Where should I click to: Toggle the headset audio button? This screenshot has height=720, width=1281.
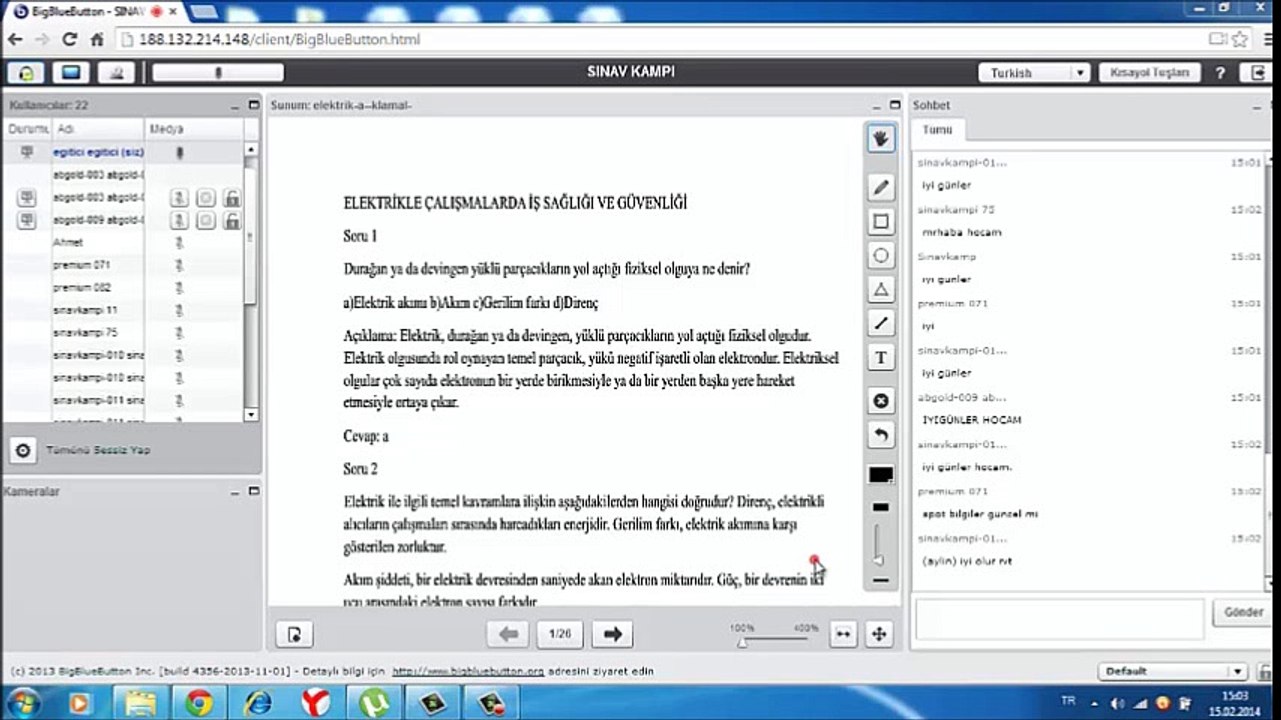tap(26, 72)
